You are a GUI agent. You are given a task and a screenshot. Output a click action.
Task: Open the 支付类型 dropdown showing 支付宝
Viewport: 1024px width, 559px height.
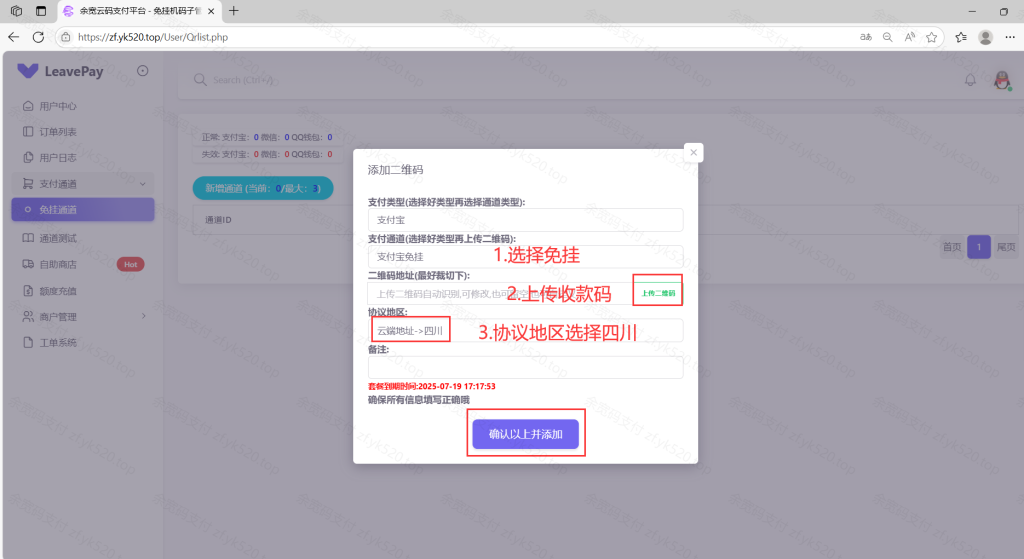(x=525, y=220)
